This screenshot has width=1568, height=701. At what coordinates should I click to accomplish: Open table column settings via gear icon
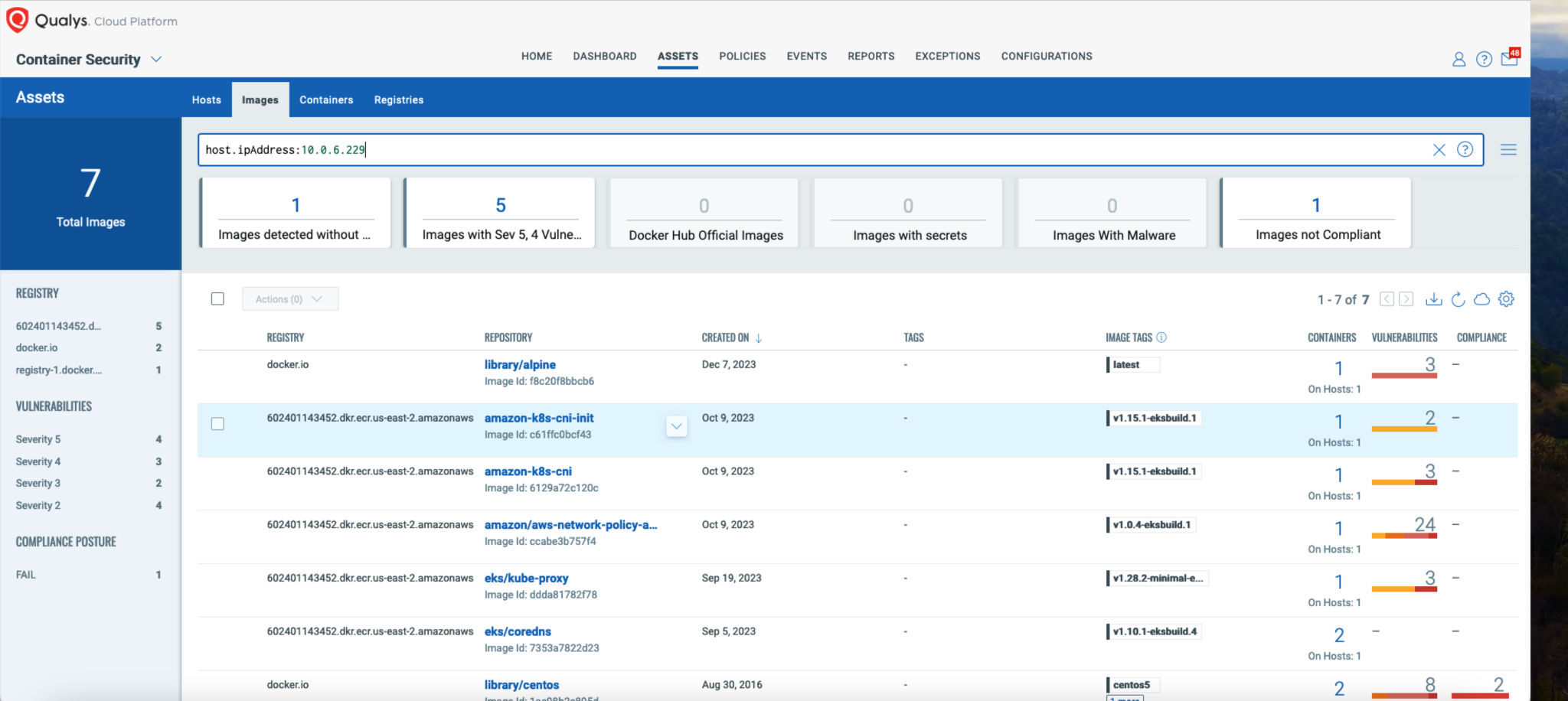pyautogui.click(x=1507, y=299)
